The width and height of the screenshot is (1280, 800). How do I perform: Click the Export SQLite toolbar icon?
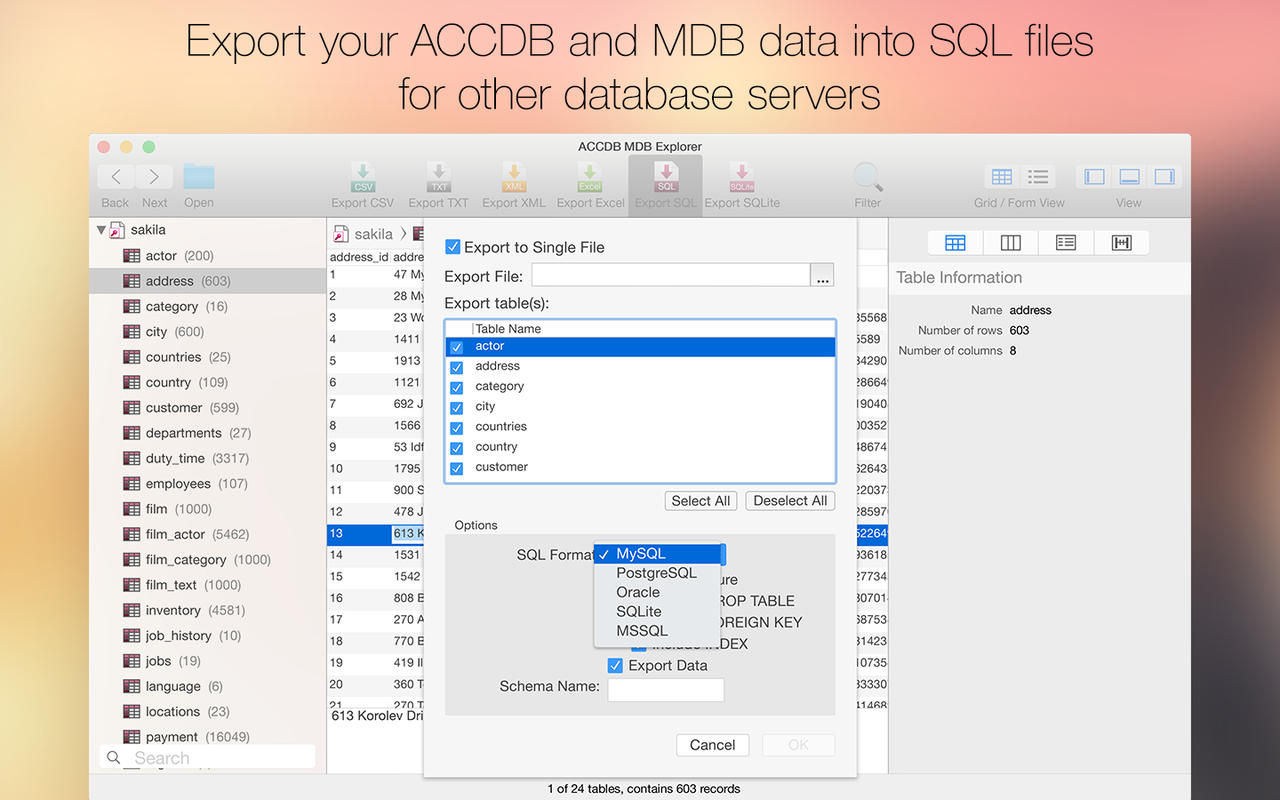pyautogui.click(x=741, y=179)
